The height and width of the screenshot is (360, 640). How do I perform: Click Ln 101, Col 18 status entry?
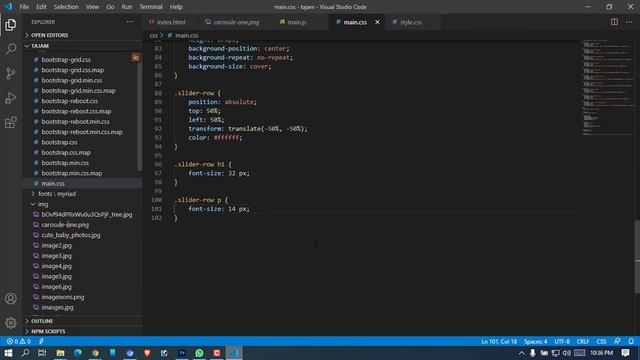(499, 341)
